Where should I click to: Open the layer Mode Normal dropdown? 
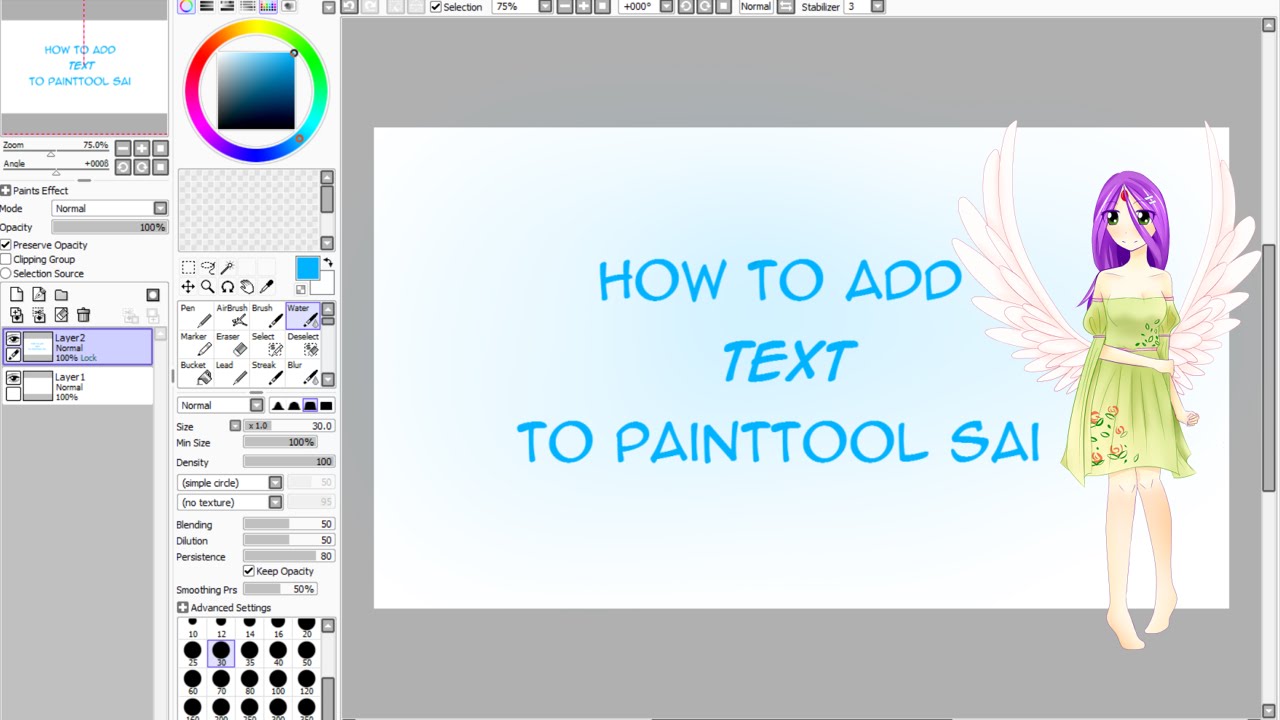point(110,208)
